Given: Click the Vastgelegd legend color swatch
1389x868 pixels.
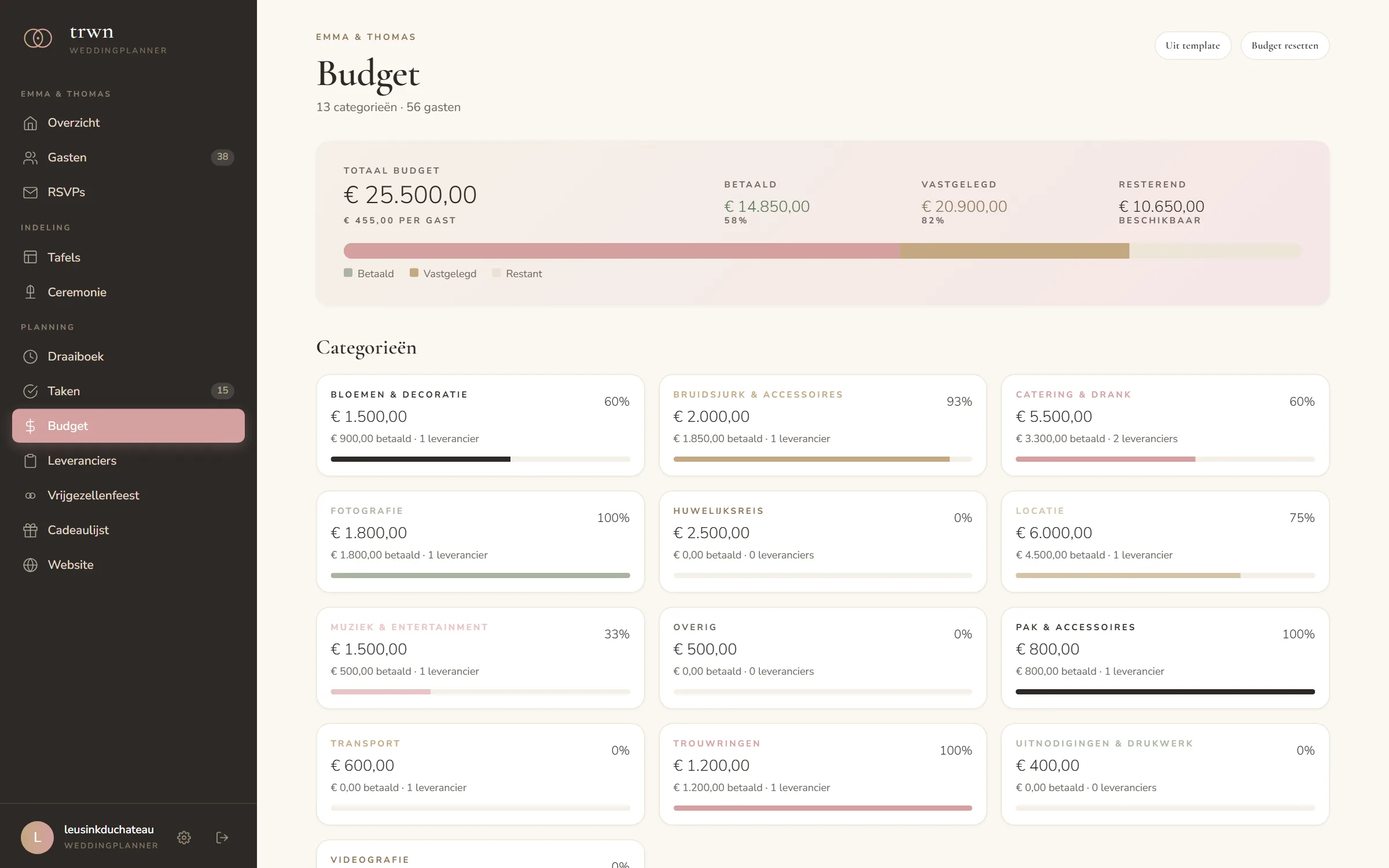Looking at the screenshot, I should coord(414,273).
